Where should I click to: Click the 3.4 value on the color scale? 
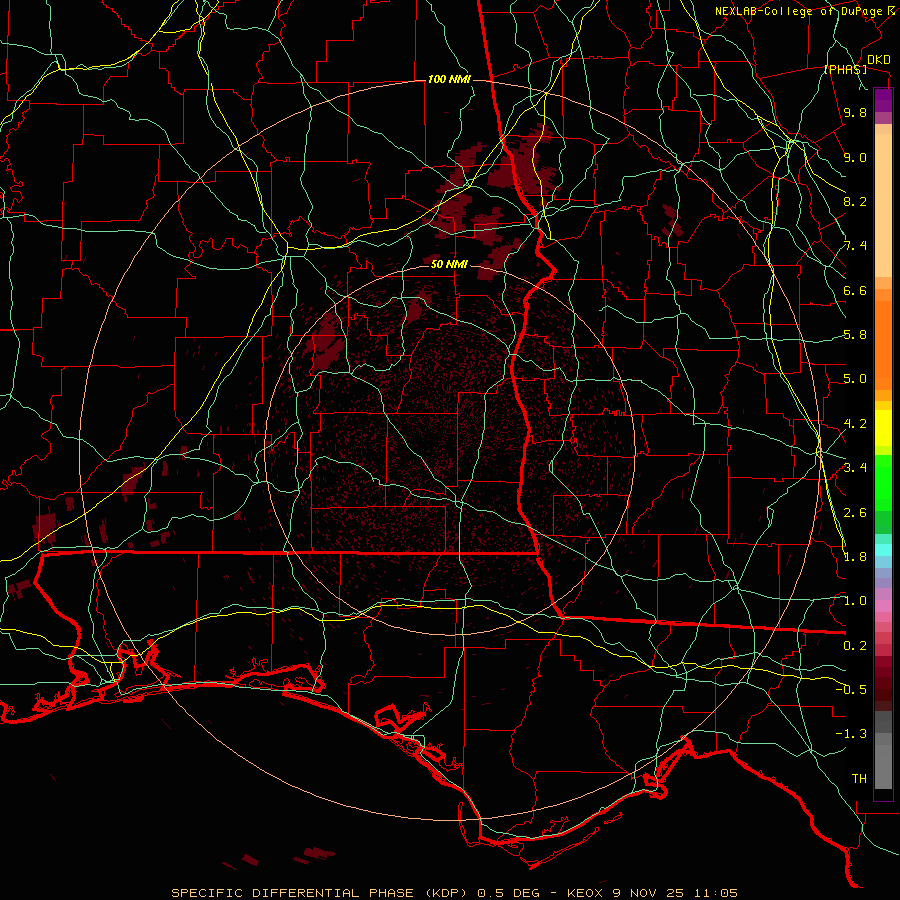click(x=855, y=468)
